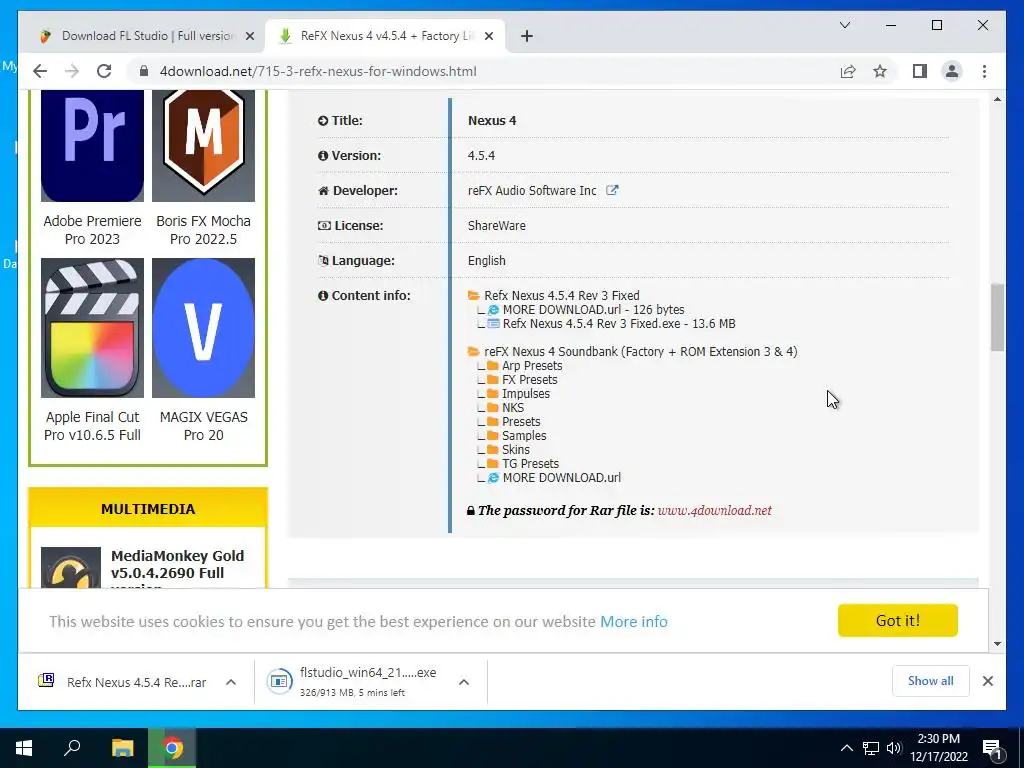Go back to the previous page

point(40,71)
